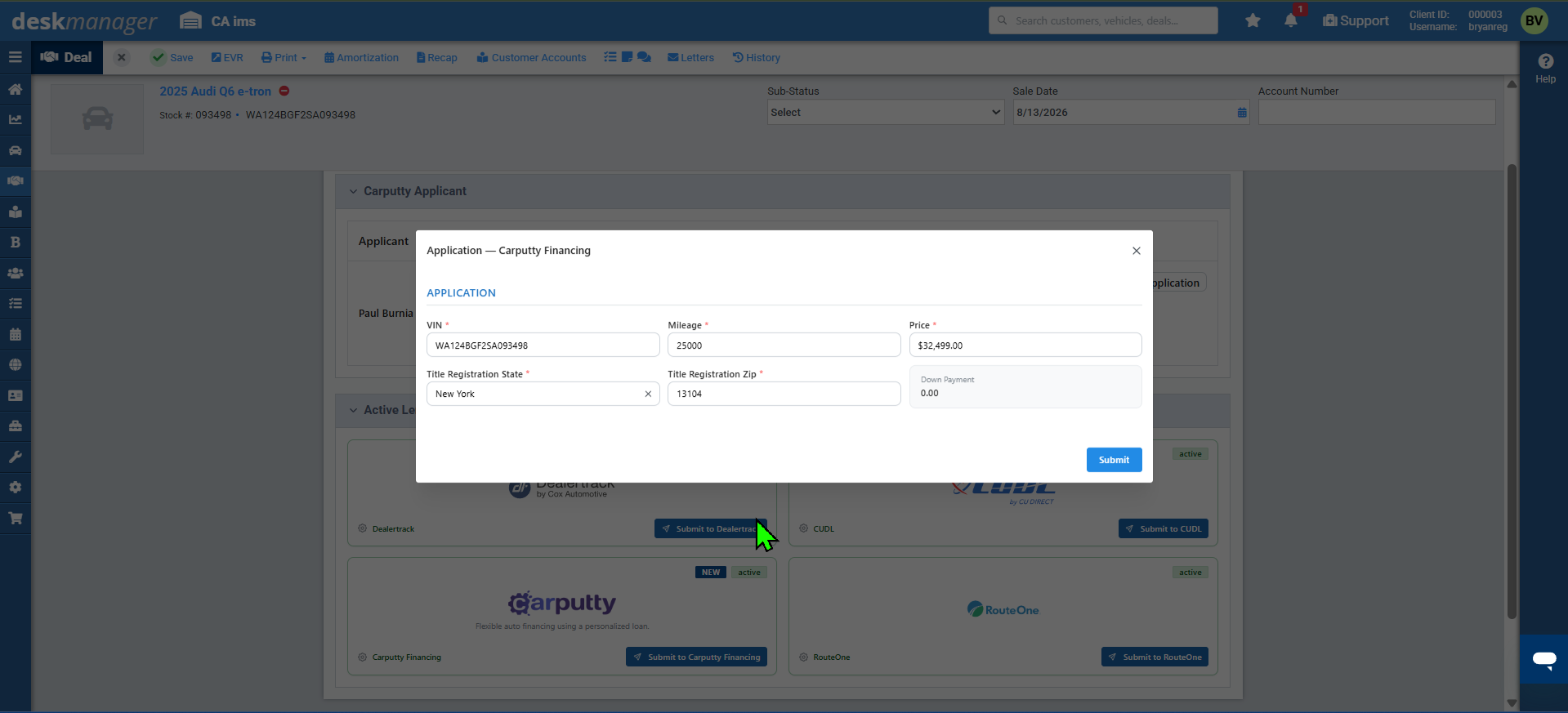Open Amortization from the toolbar
This screenshot has height=713, width=1568.
[x=361, y=57]
